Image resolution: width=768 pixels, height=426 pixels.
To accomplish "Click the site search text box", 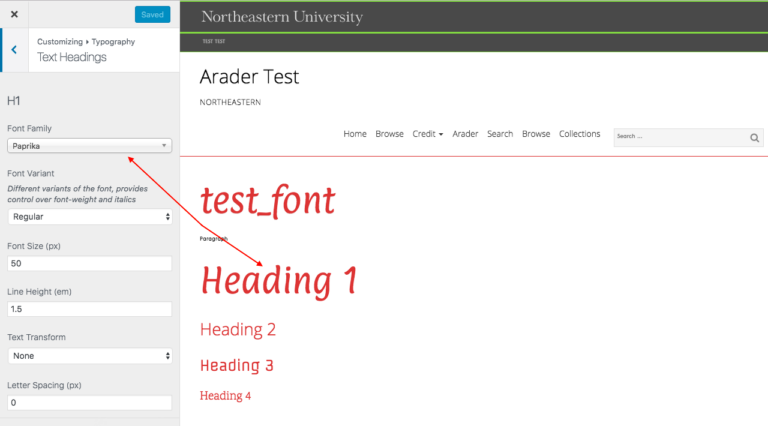I will pos(680,137).
